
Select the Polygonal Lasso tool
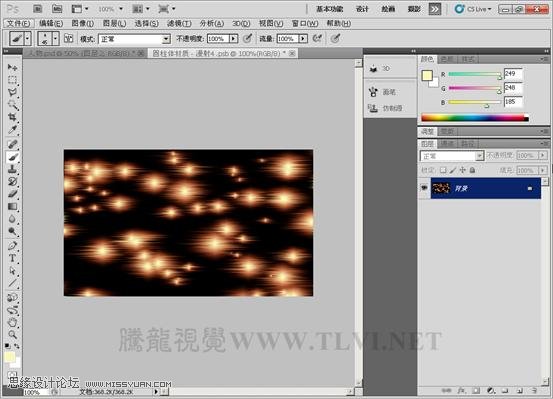tap(13, 92)
